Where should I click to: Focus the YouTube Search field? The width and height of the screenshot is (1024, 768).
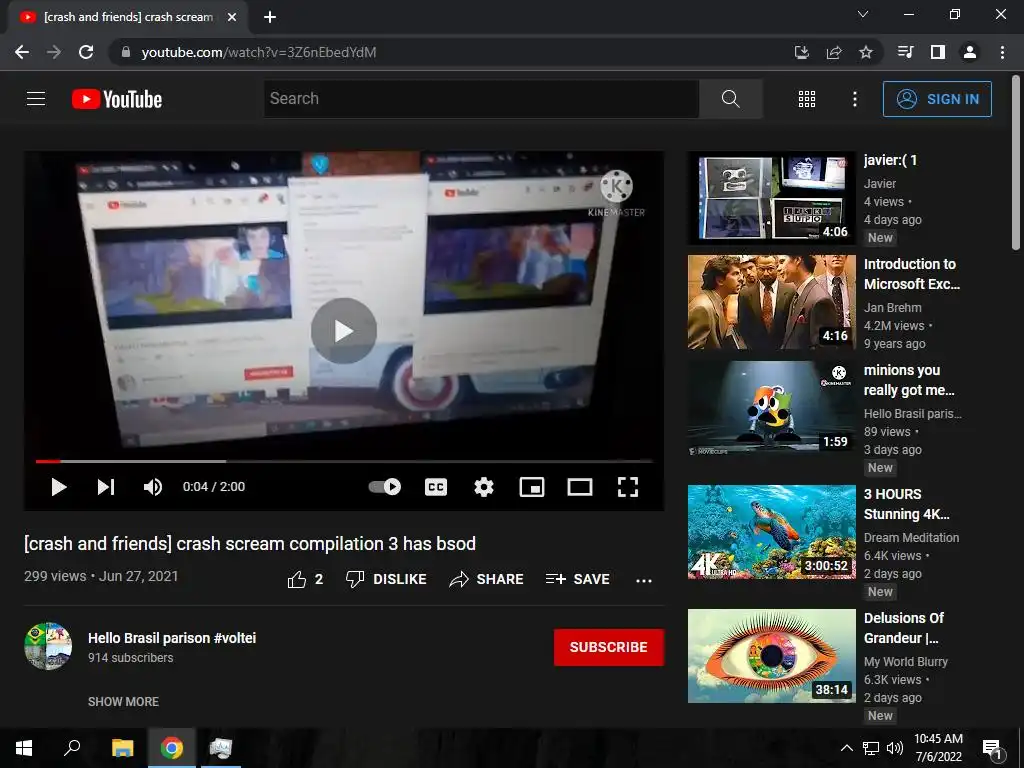point(481,99)
